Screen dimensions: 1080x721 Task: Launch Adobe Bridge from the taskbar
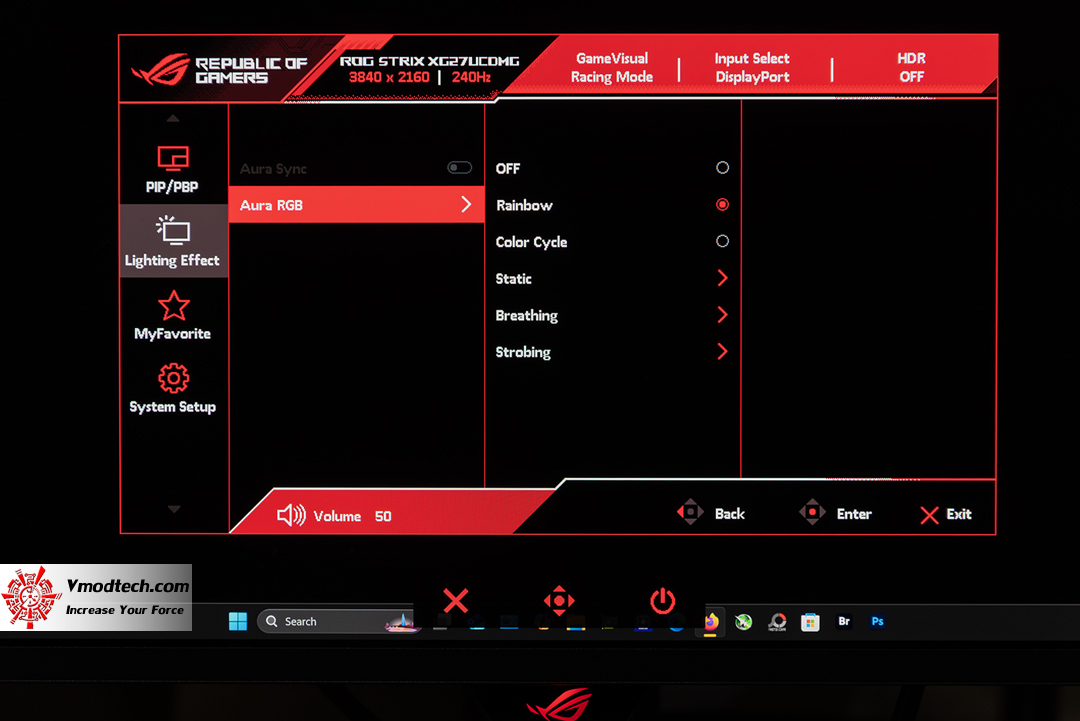(844, 621)
